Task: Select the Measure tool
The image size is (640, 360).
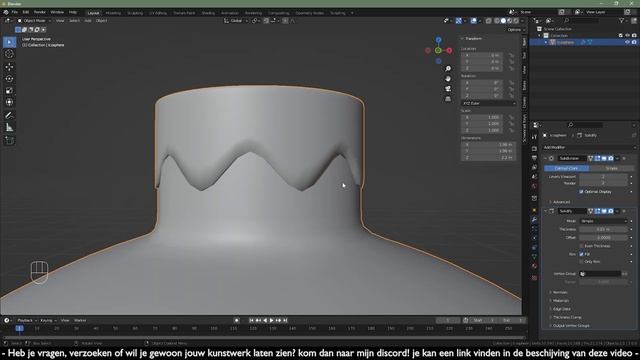Action: point(9,128)
